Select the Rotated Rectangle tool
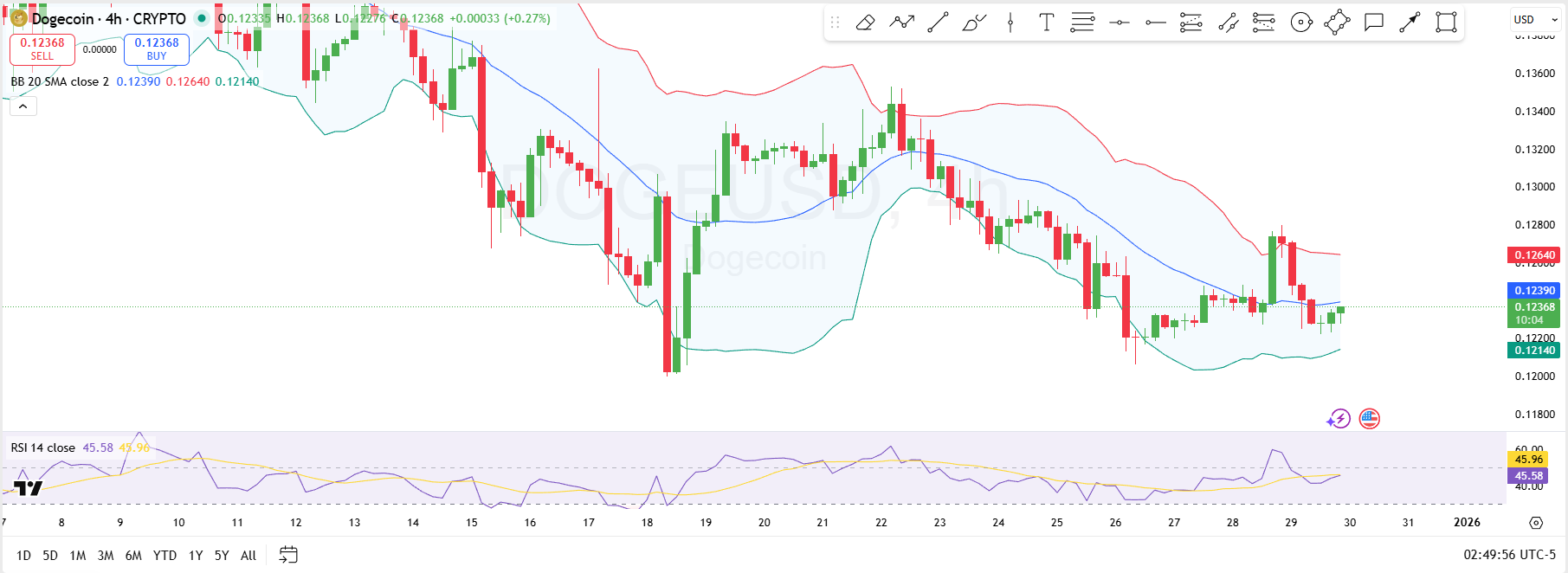Image resolution: width=1568 pixels, height=573 pixels. [x=1337, y=23]
